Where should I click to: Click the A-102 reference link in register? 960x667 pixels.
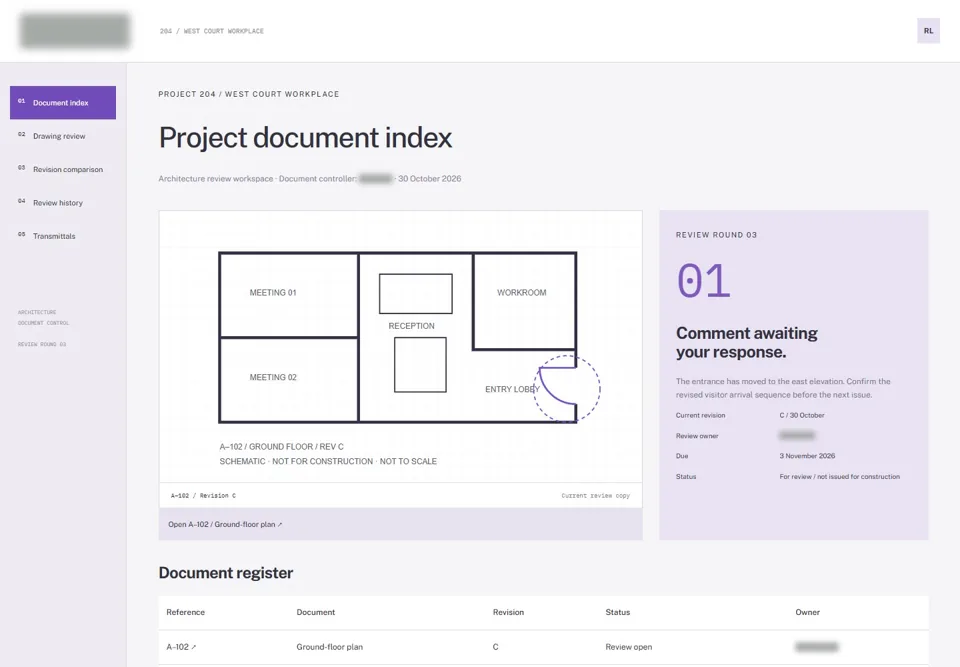click(x=181, y=647)
